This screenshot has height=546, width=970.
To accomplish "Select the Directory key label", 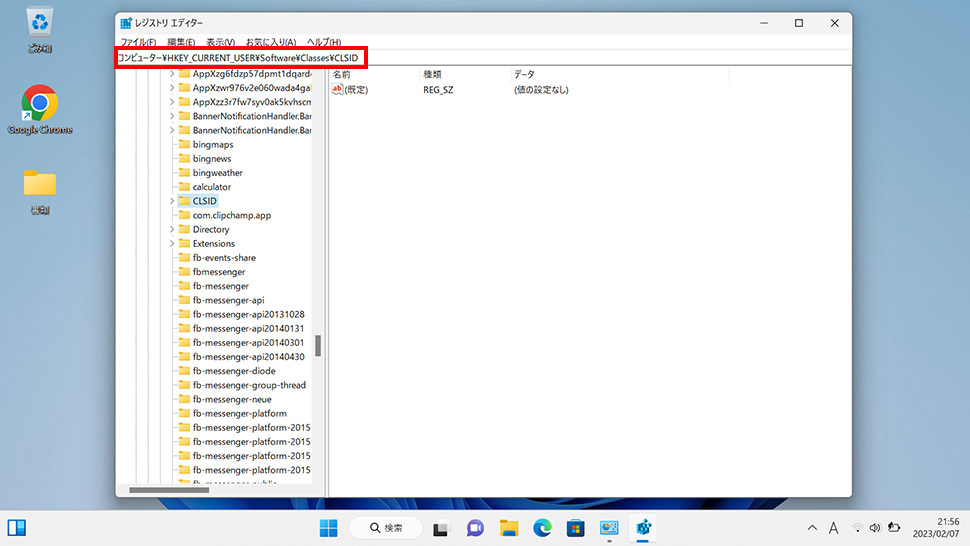I will click(211, 229).
